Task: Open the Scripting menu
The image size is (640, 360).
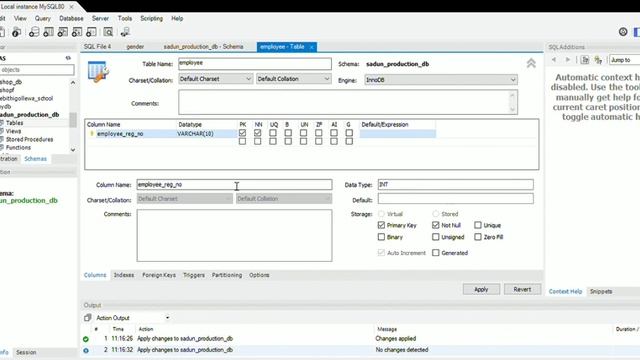Action: [151, 18]
